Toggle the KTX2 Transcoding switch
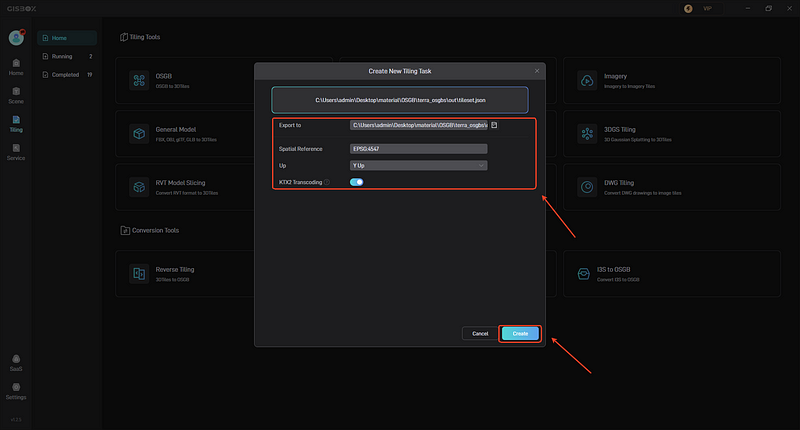Screen dimensions: 800x430 click(x=357, y=182)
